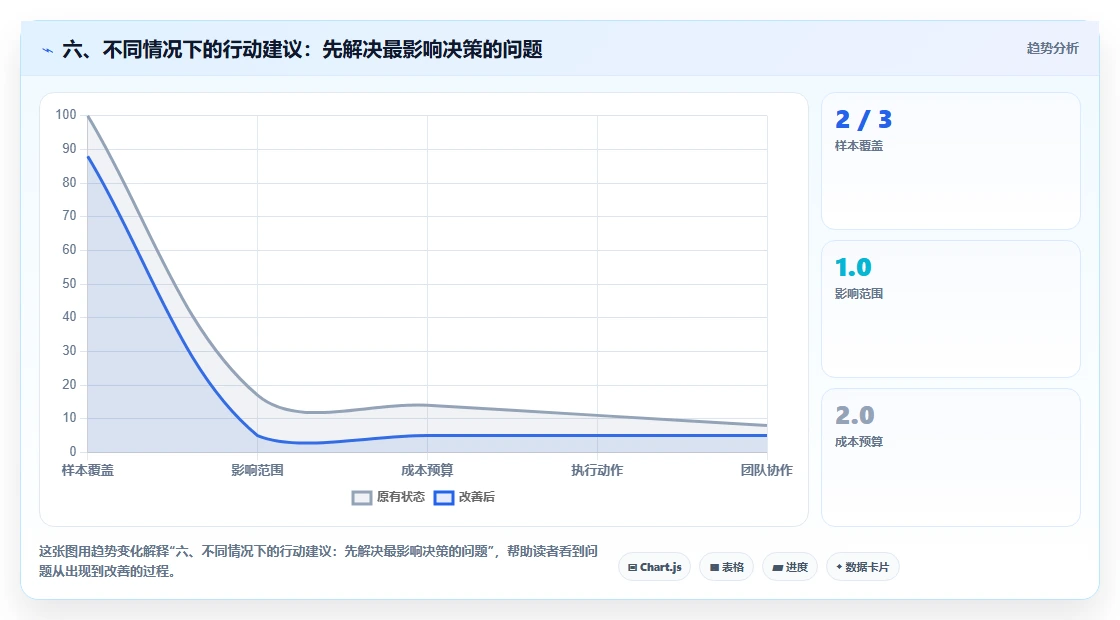This screenshot has height=620, width=1120.
Task: Click the 表格 tag square icon
Action: click(x=714, y=567)
